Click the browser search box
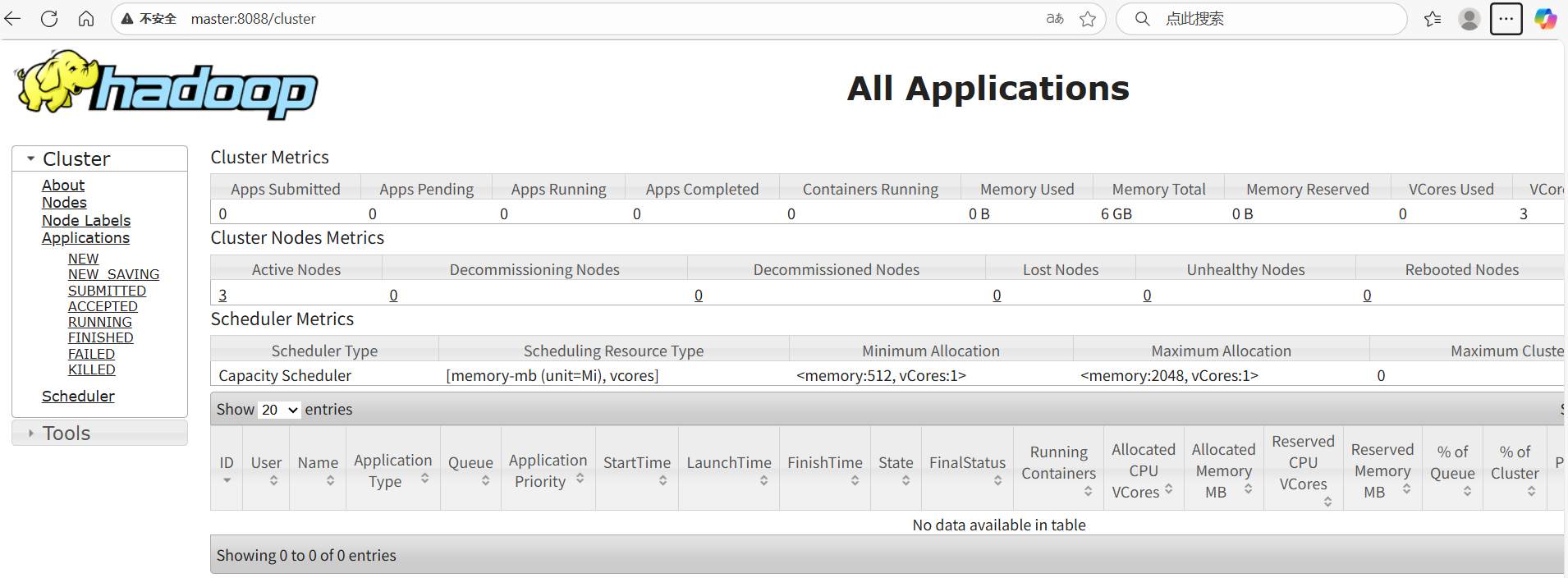The width and height of the screenshot is (1568, 578). tap(1262, 19)
